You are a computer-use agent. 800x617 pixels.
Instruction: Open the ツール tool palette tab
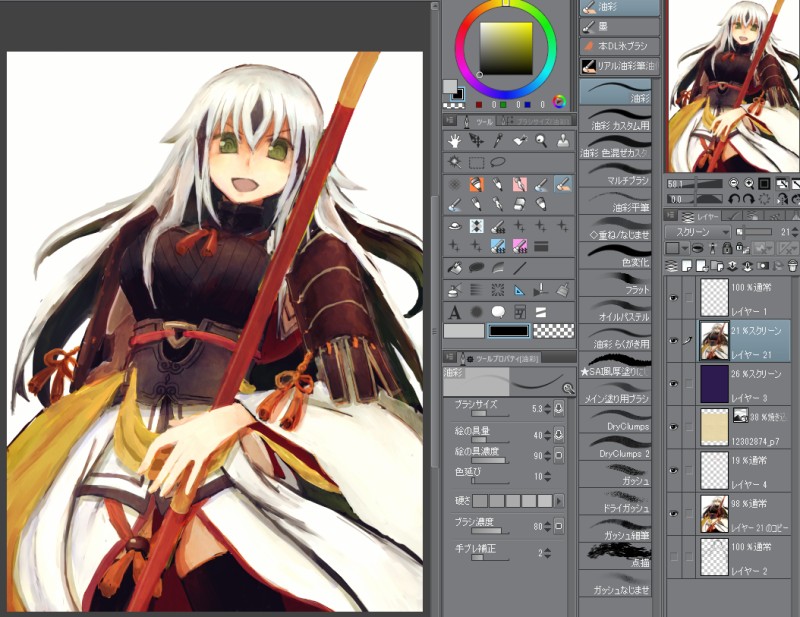click(478, 121)
